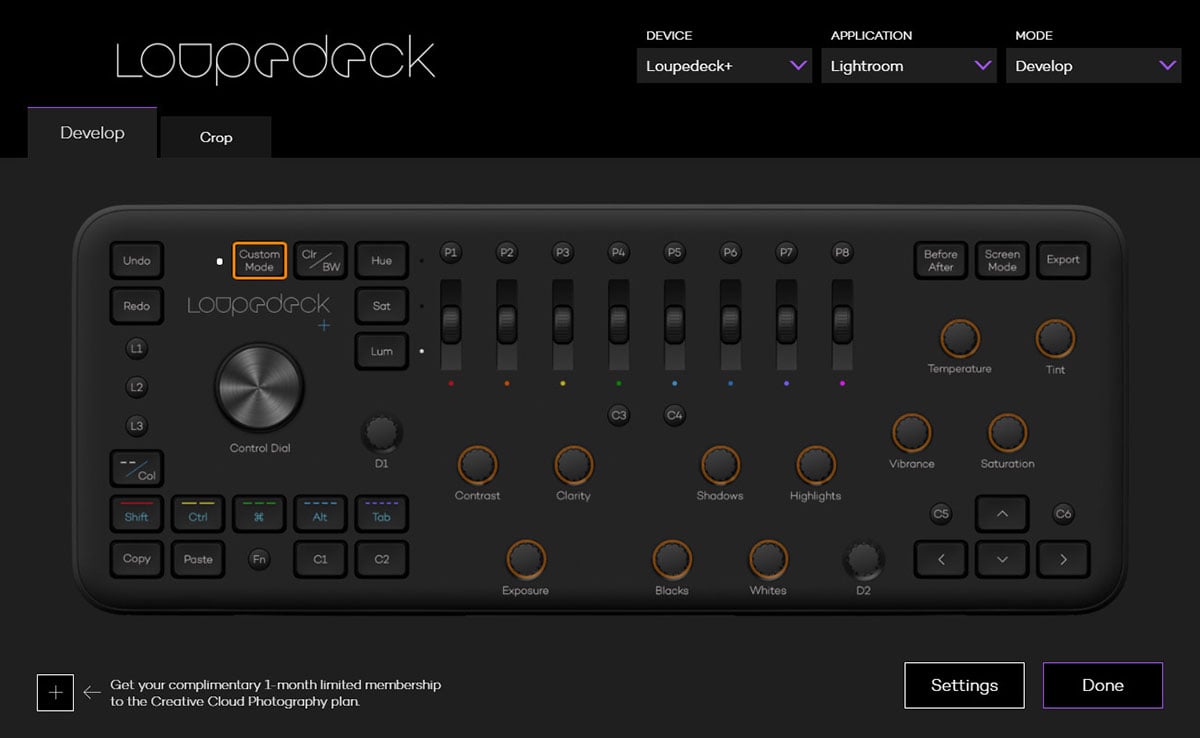Toggle the Hue mode key
1200x738 pixels.
coord(382,260)
